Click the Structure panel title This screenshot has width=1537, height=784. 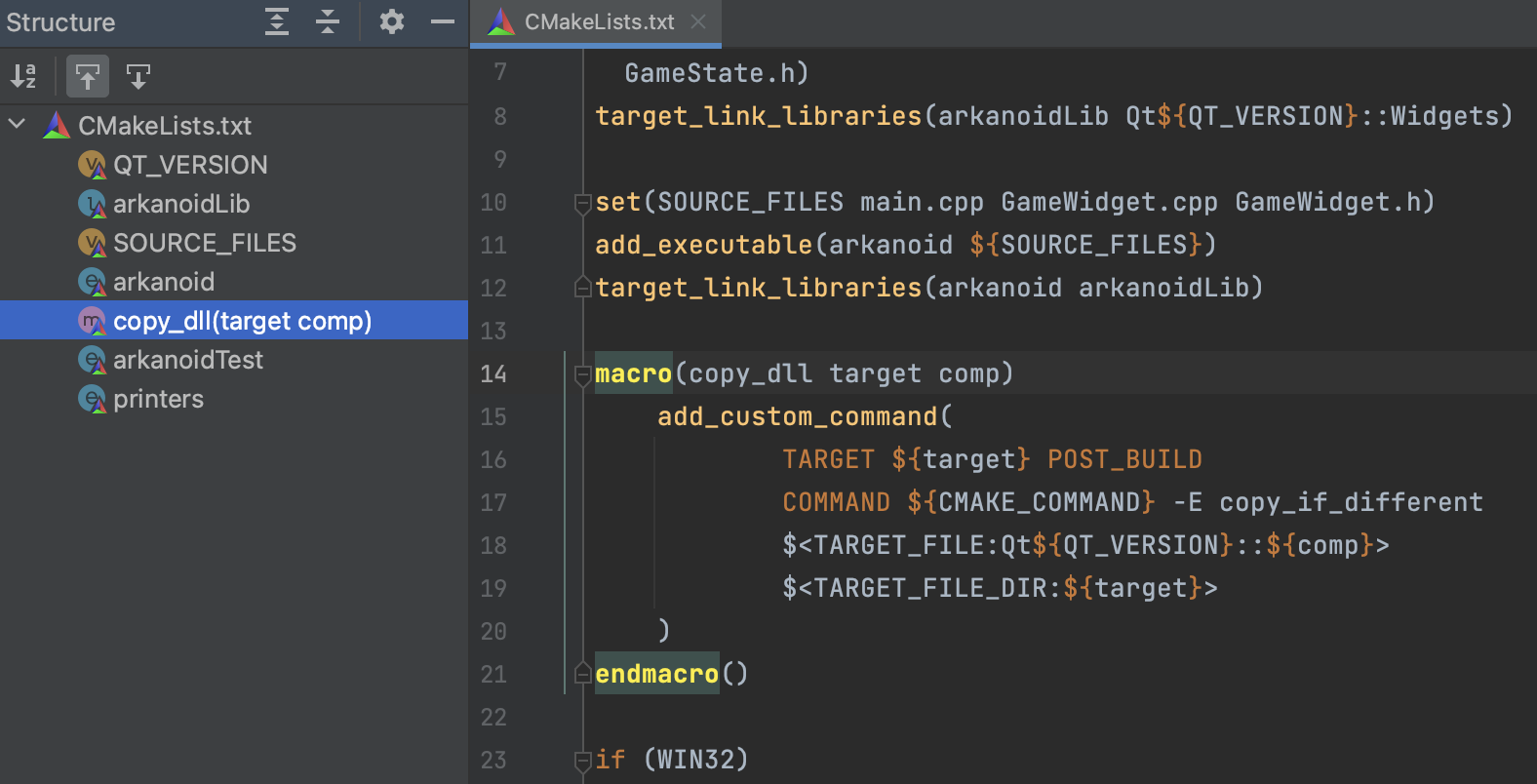[60, 21]
